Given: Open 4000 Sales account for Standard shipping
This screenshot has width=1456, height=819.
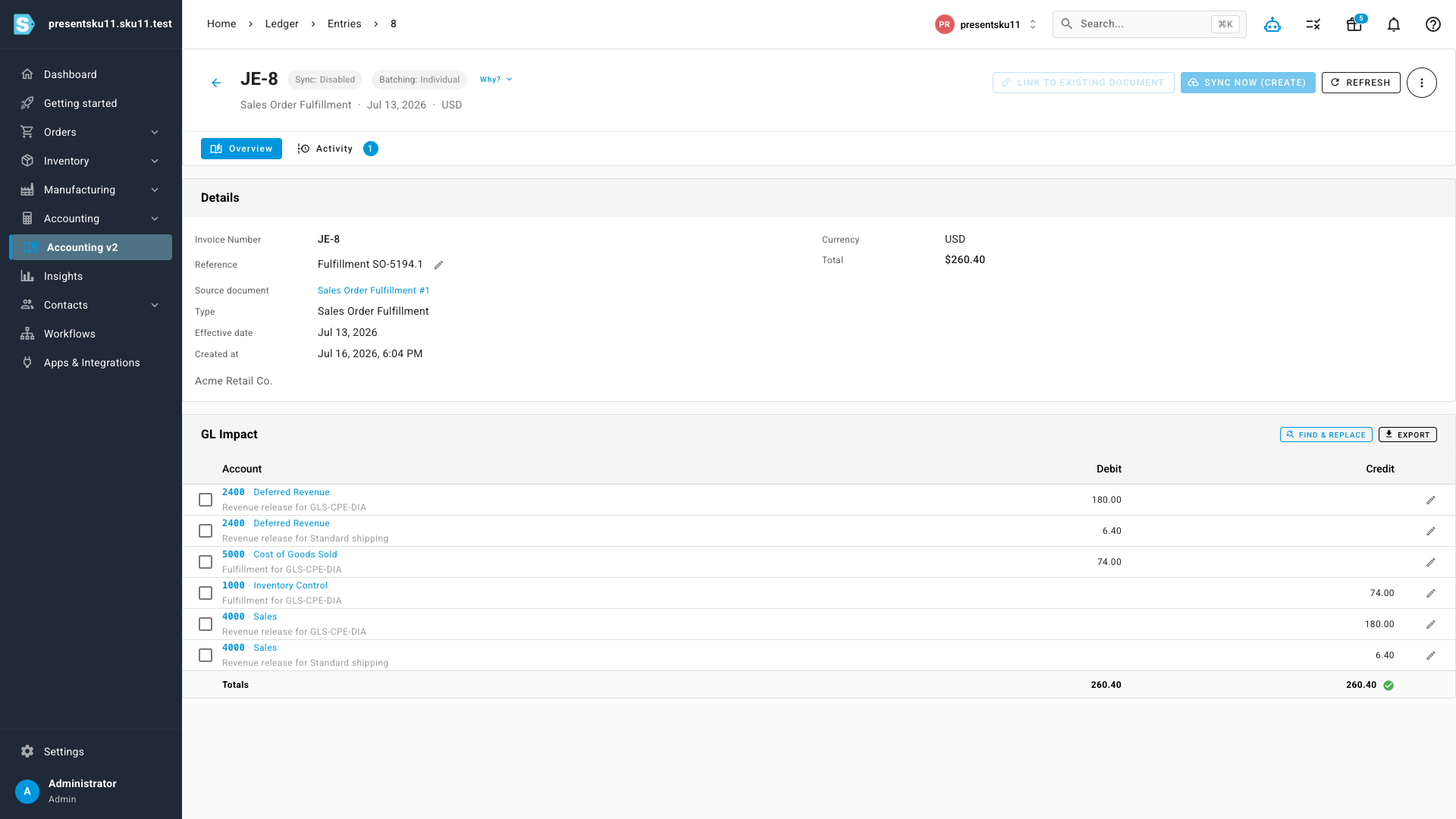Looking at the screenshot, I should [x=249, y=648].
